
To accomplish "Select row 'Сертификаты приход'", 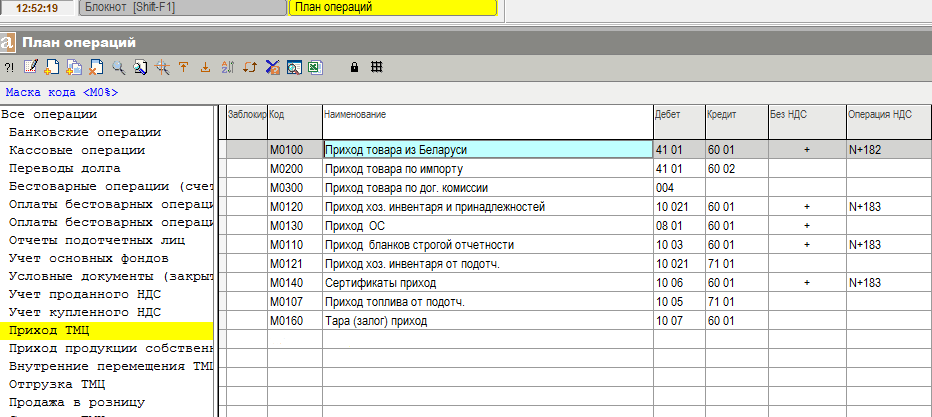I will point(575,283).
